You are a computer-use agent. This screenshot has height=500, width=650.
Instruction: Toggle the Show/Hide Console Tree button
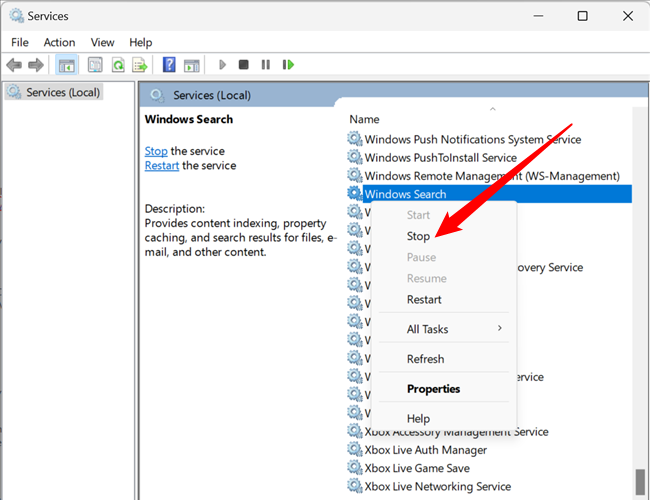pos(67,65)
